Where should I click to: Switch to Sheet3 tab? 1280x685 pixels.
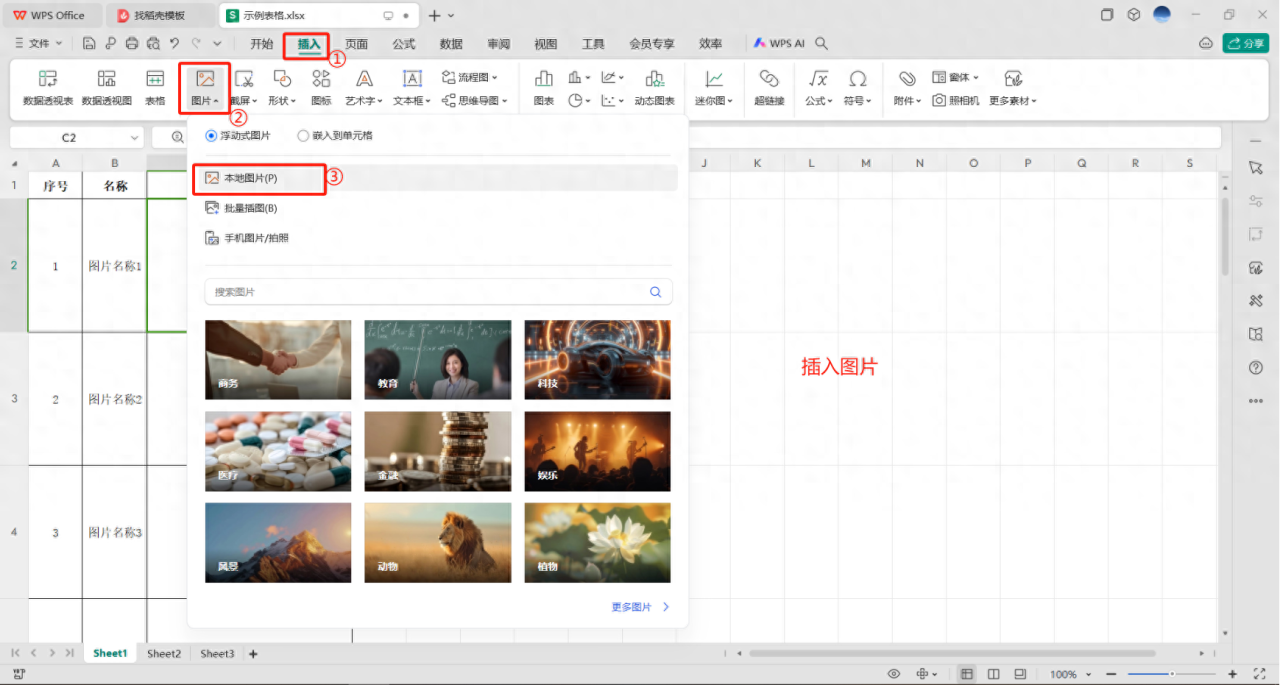pos(217,653)
